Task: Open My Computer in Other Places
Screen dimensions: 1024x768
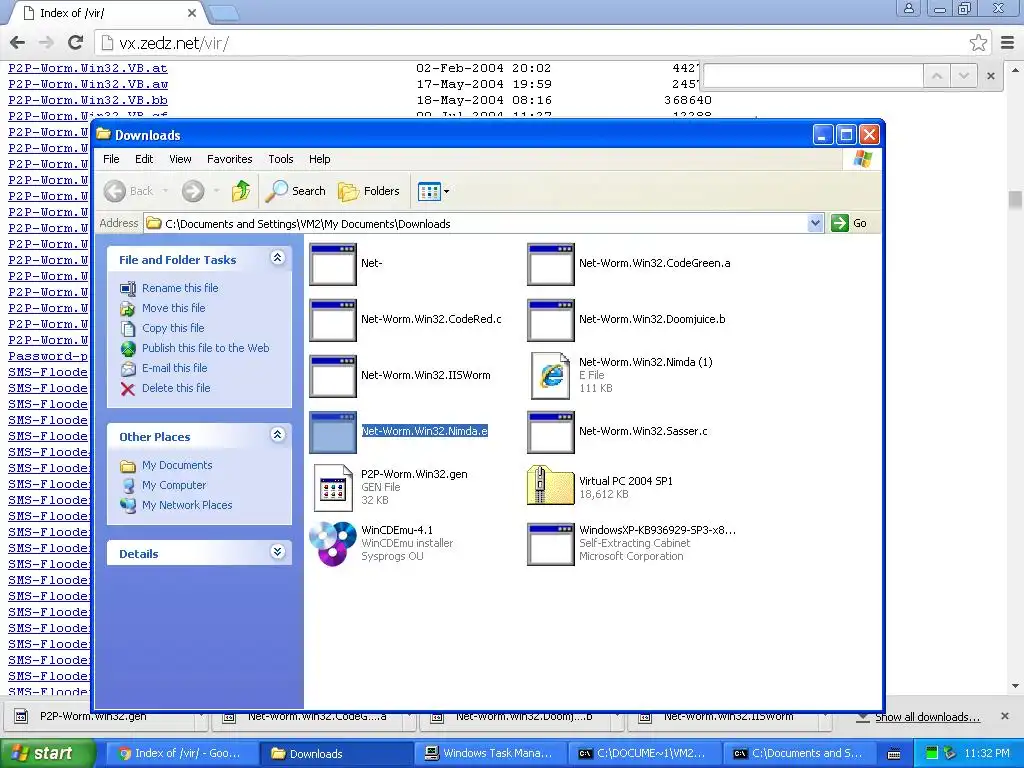Action: (174, 485)
